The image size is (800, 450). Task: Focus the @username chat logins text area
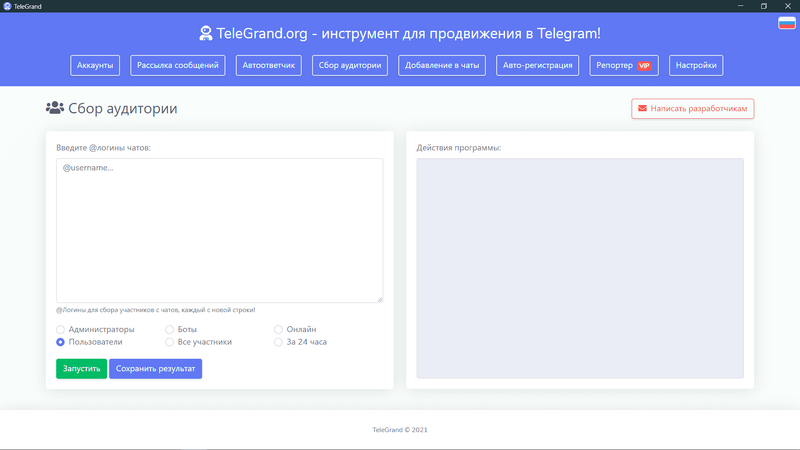pyautogui.click(x=219, y=230)
